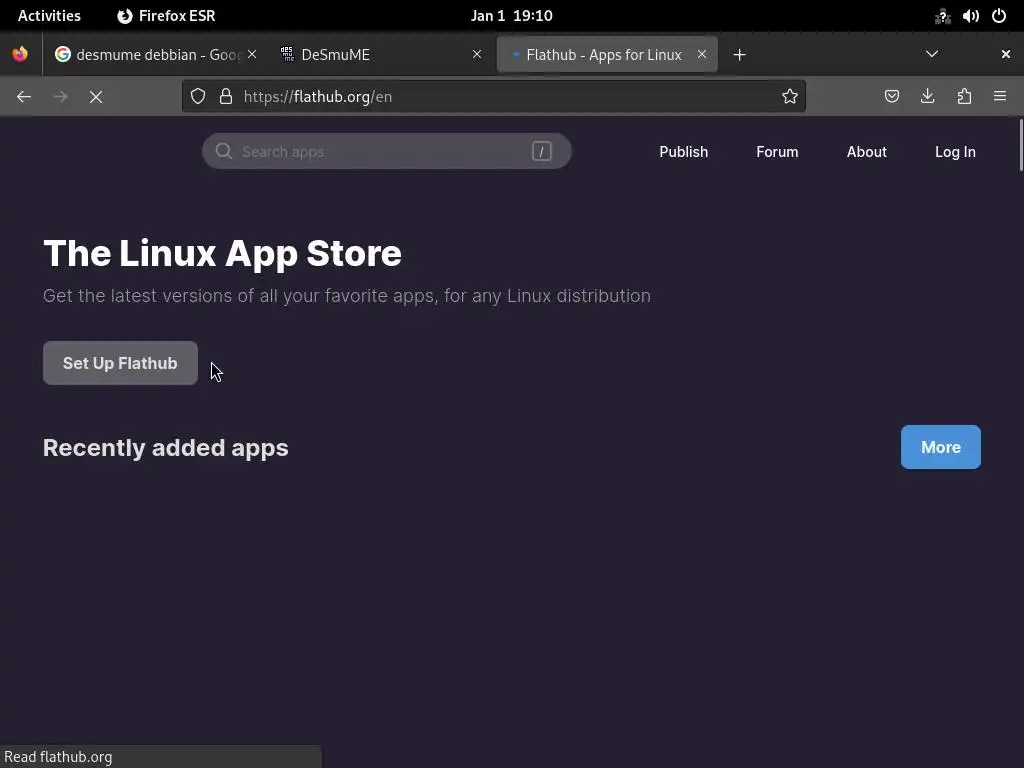
Task: Open the Firefox hamburger menu
Action: pyautogui.click(x=1000, y=97)
